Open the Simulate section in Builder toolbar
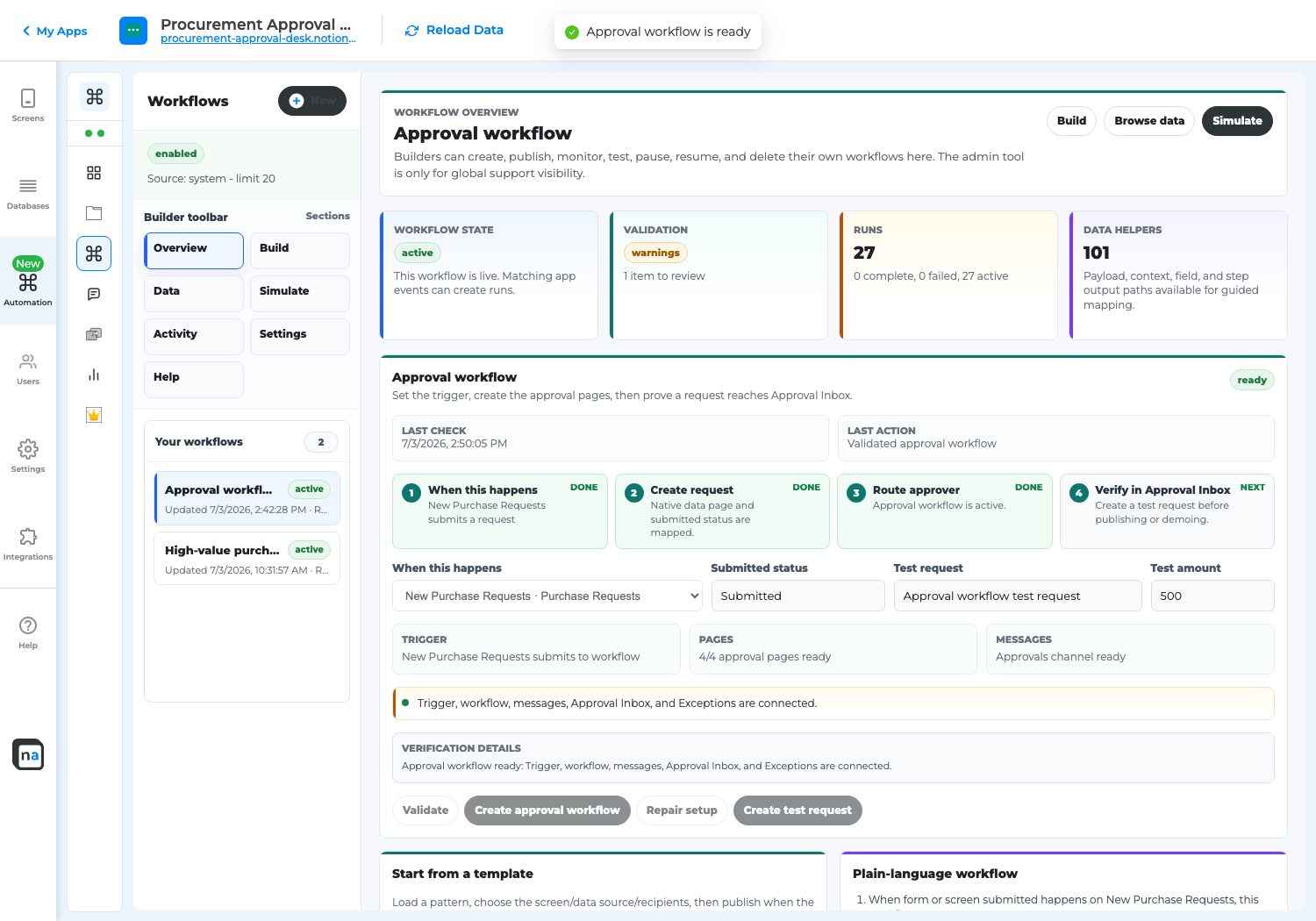1316x921 pixels. coord(300,293)
